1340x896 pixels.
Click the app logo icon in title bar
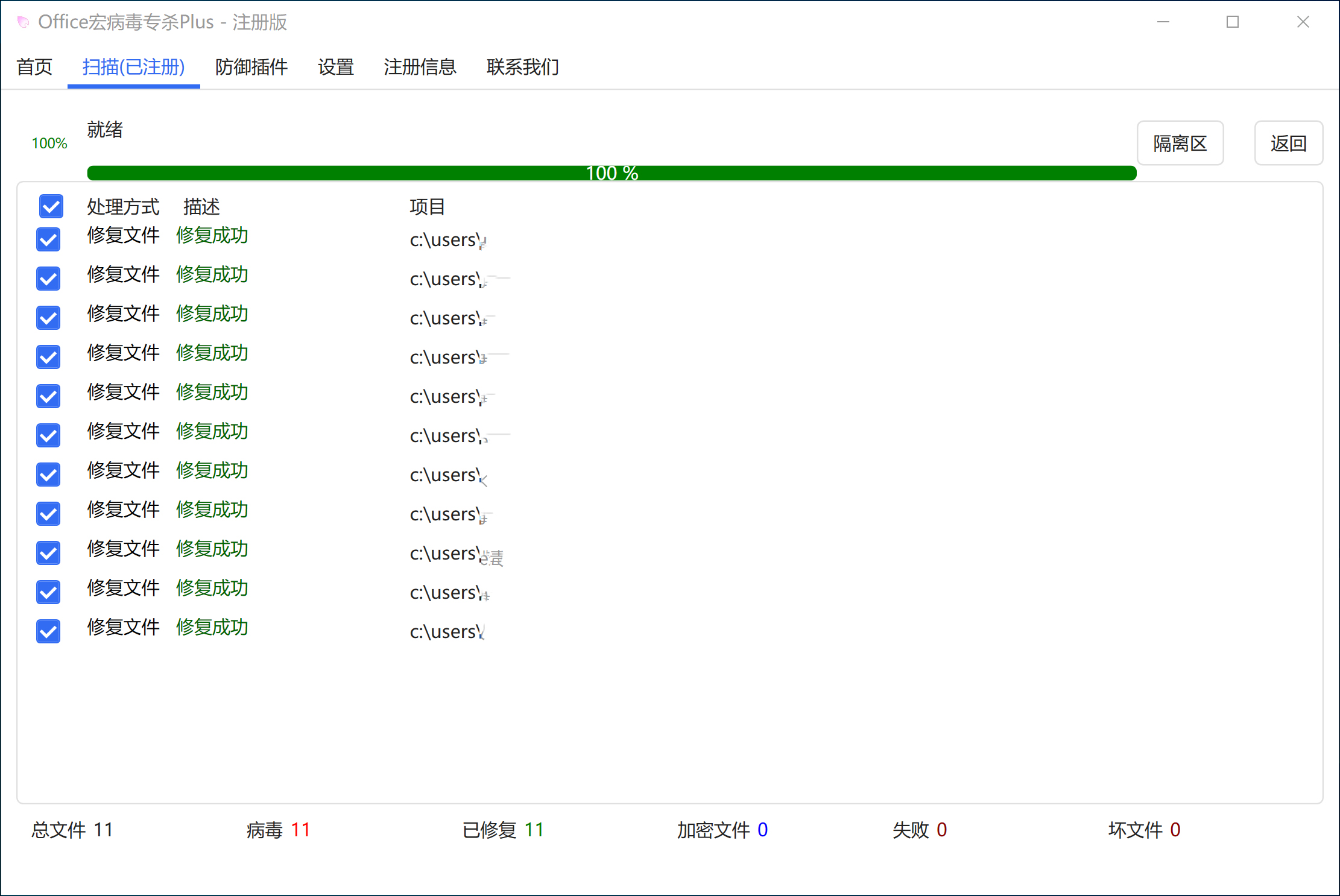tap(23, 22)
